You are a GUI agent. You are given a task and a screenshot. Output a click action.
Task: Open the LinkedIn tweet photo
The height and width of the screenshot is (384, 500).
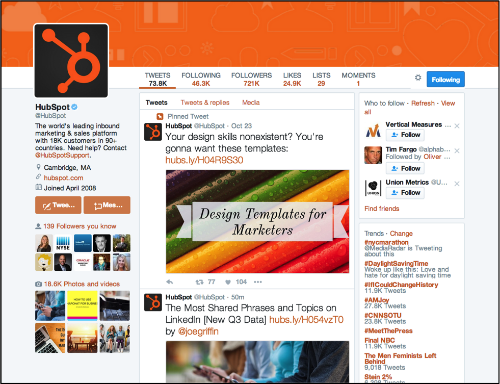(257, 362)
